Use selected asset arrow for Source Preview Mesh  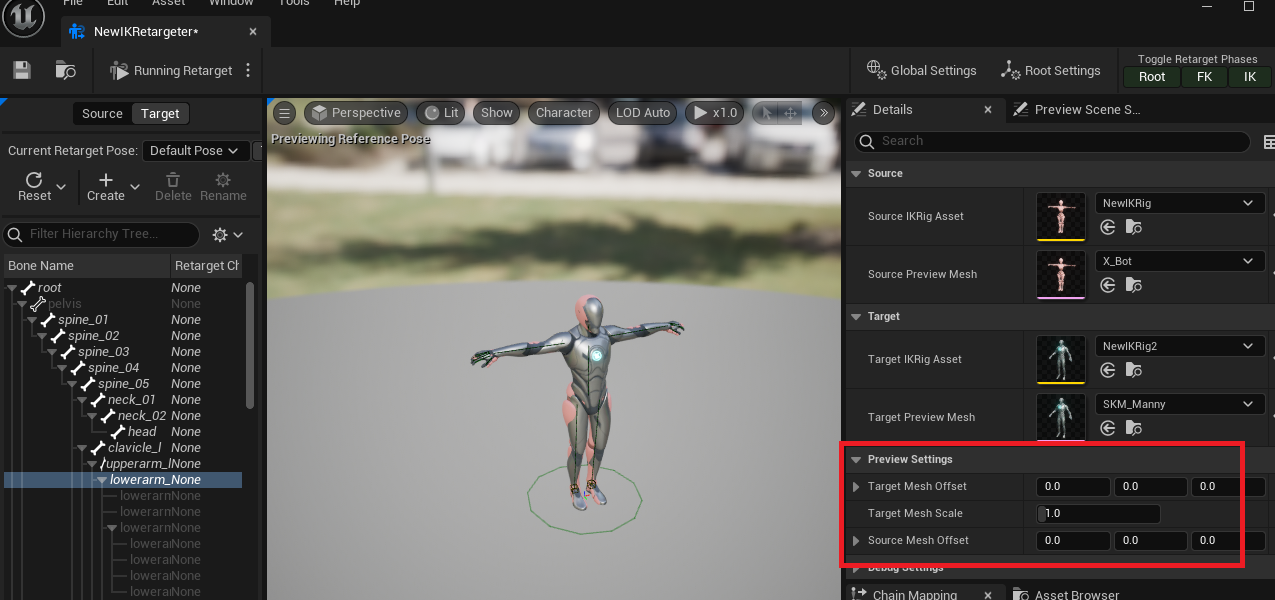pyautogui.click(x=1108, y=286)
